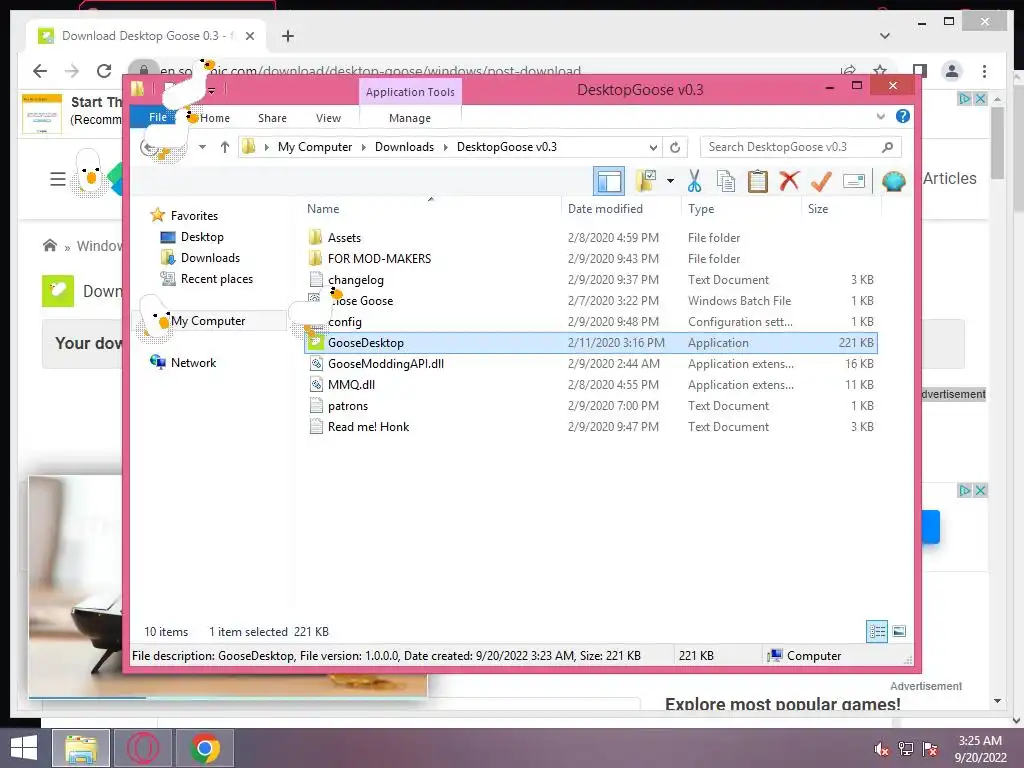Viewport: 1024px width, 768px height.
Task: Open the Manage ribbon tab
Action: 409,118
